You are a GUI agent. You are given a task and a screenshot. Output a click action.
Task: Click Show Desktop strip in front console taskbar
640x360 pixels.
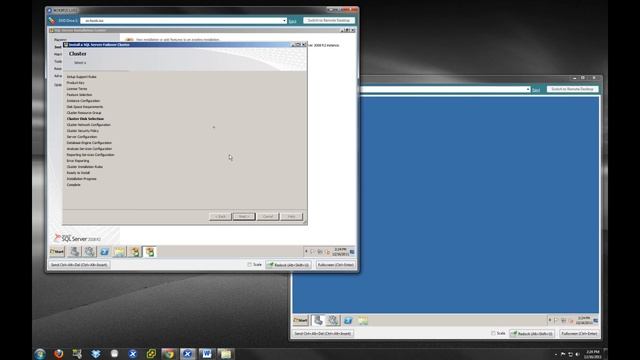click(x=352, y=252)
